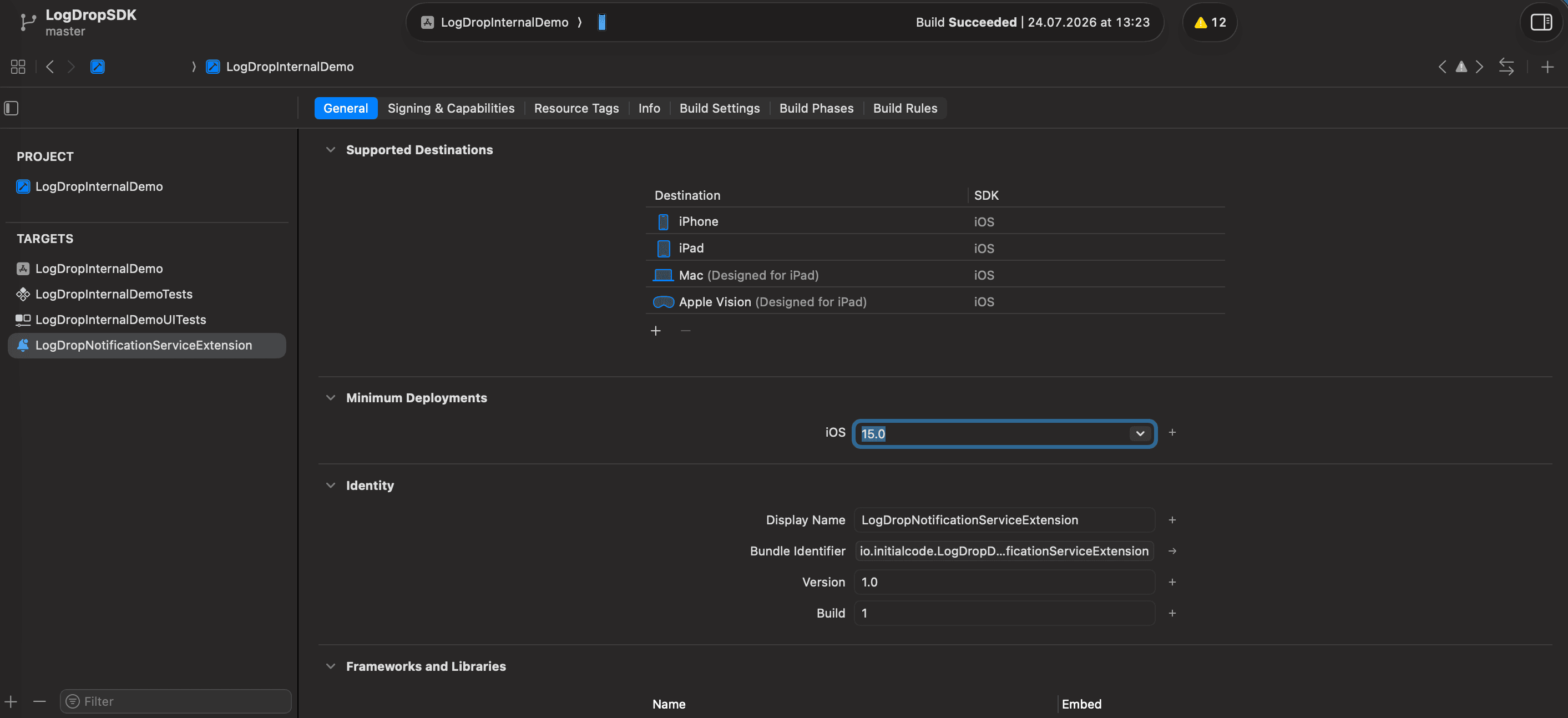Hide the project and targets list sidebar
The height and width of the screenshot is (718, 1568).
click(12, 108)
